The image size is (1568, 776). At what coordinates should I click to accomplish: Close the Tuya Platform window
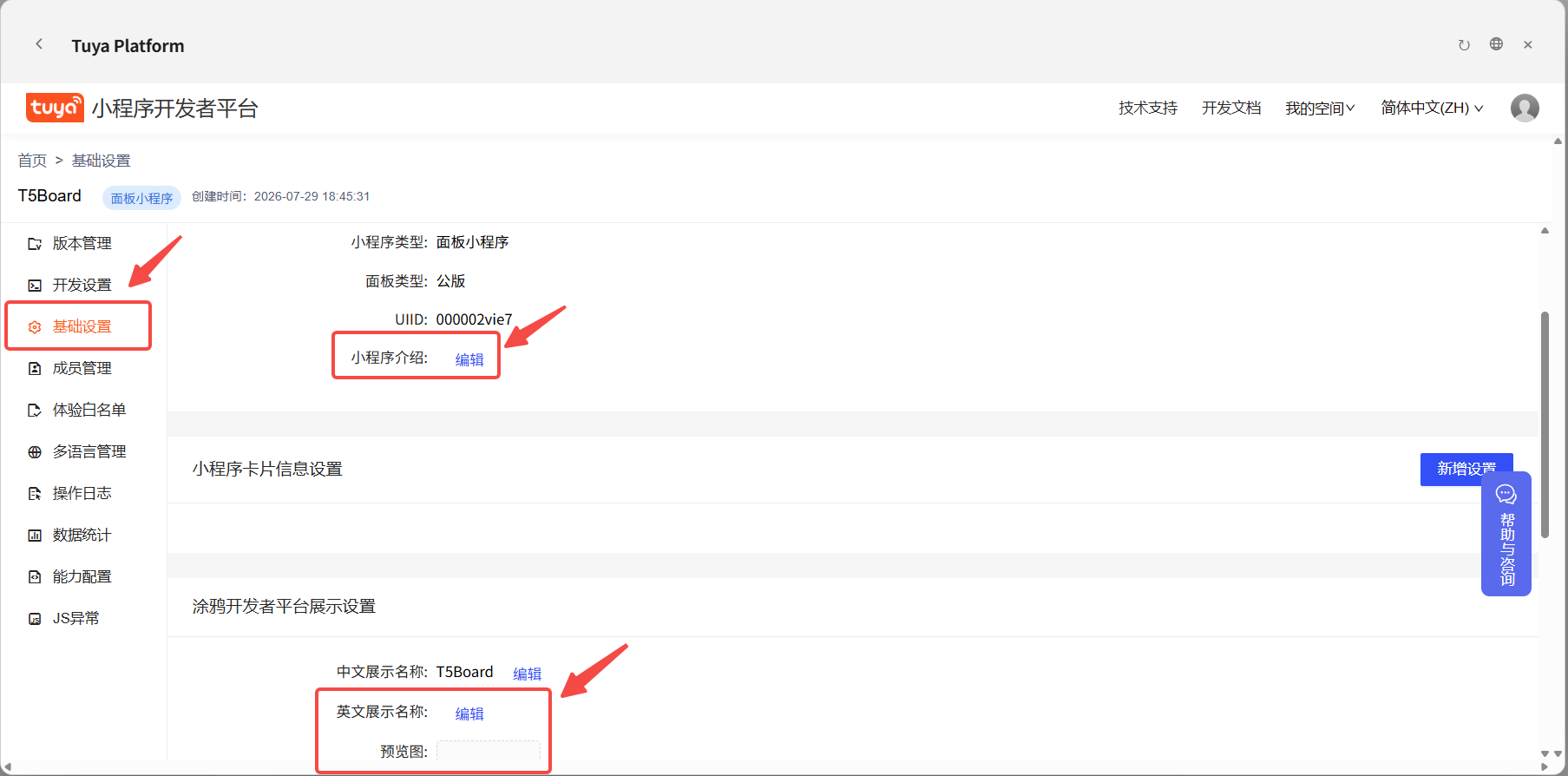tap(1528, 45)
